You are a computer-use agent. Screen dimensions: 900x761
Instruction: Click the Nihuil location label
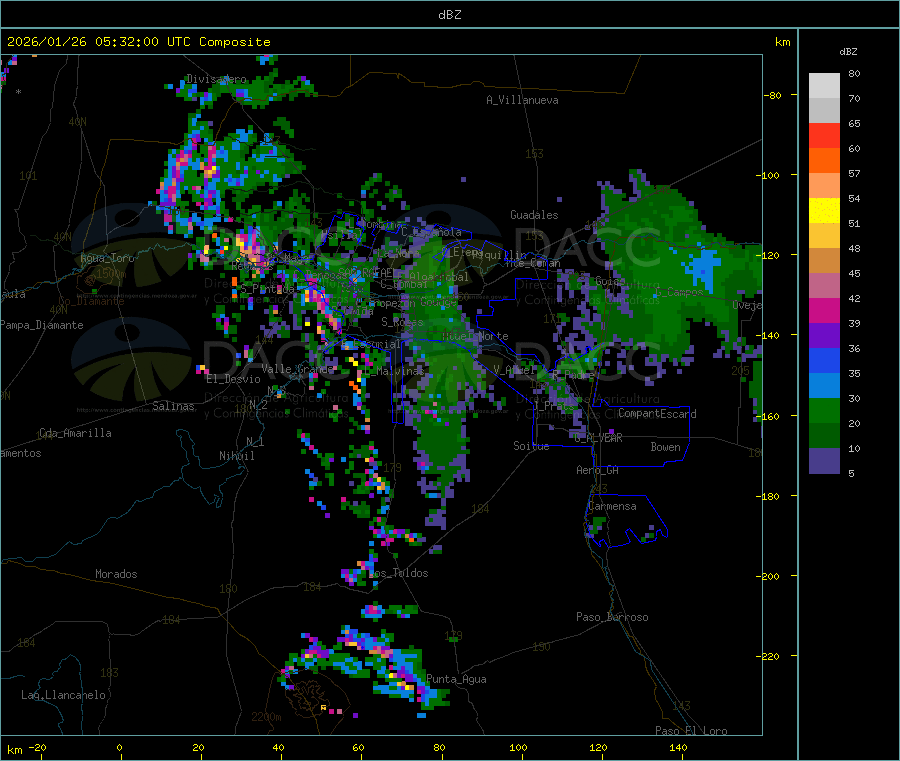[236, 456]
